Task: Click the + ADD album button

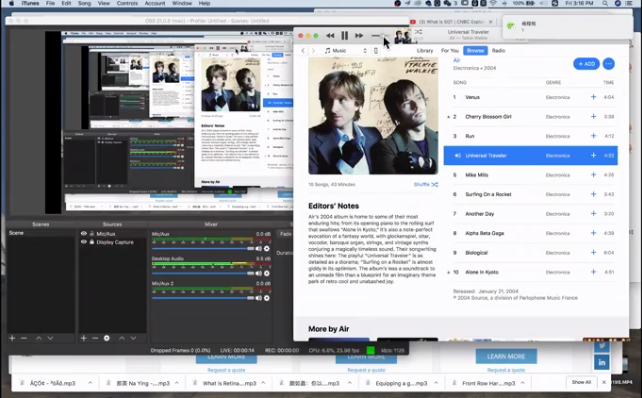Action: point(586,64)
